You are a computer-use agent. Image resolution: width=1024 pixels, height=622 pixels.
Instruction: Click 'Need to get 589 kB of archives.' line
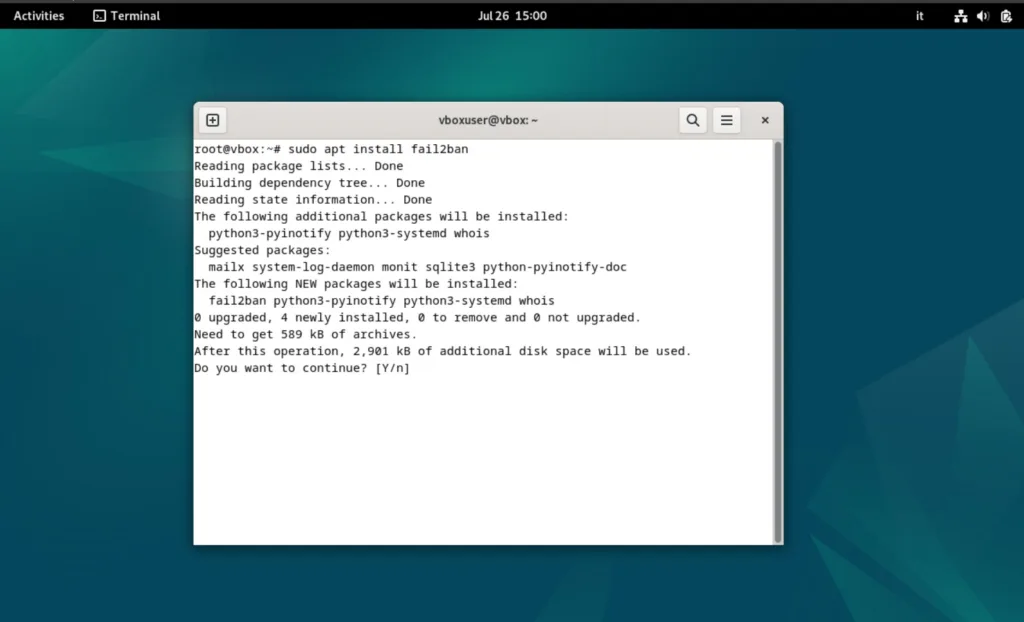[305, 335]
